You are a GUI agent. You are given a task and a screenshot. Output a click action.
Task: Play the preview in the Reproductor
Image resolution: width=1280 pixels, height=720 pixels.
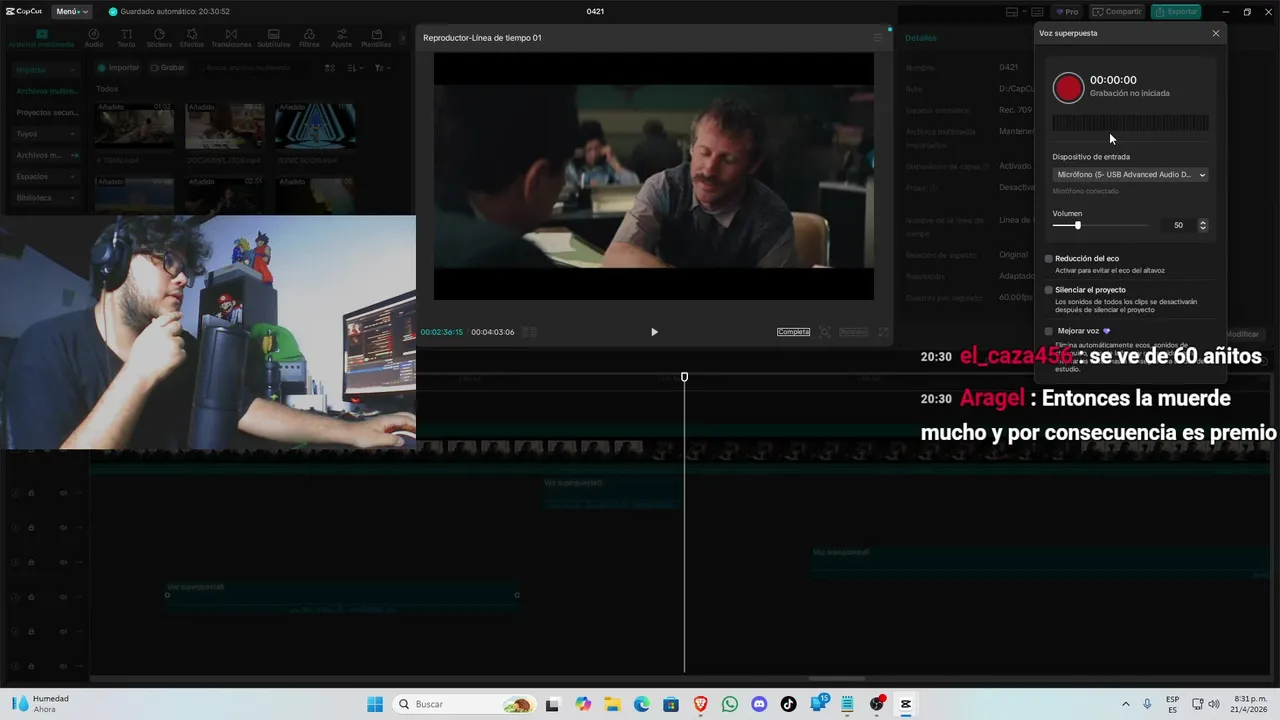click(654, 332)
